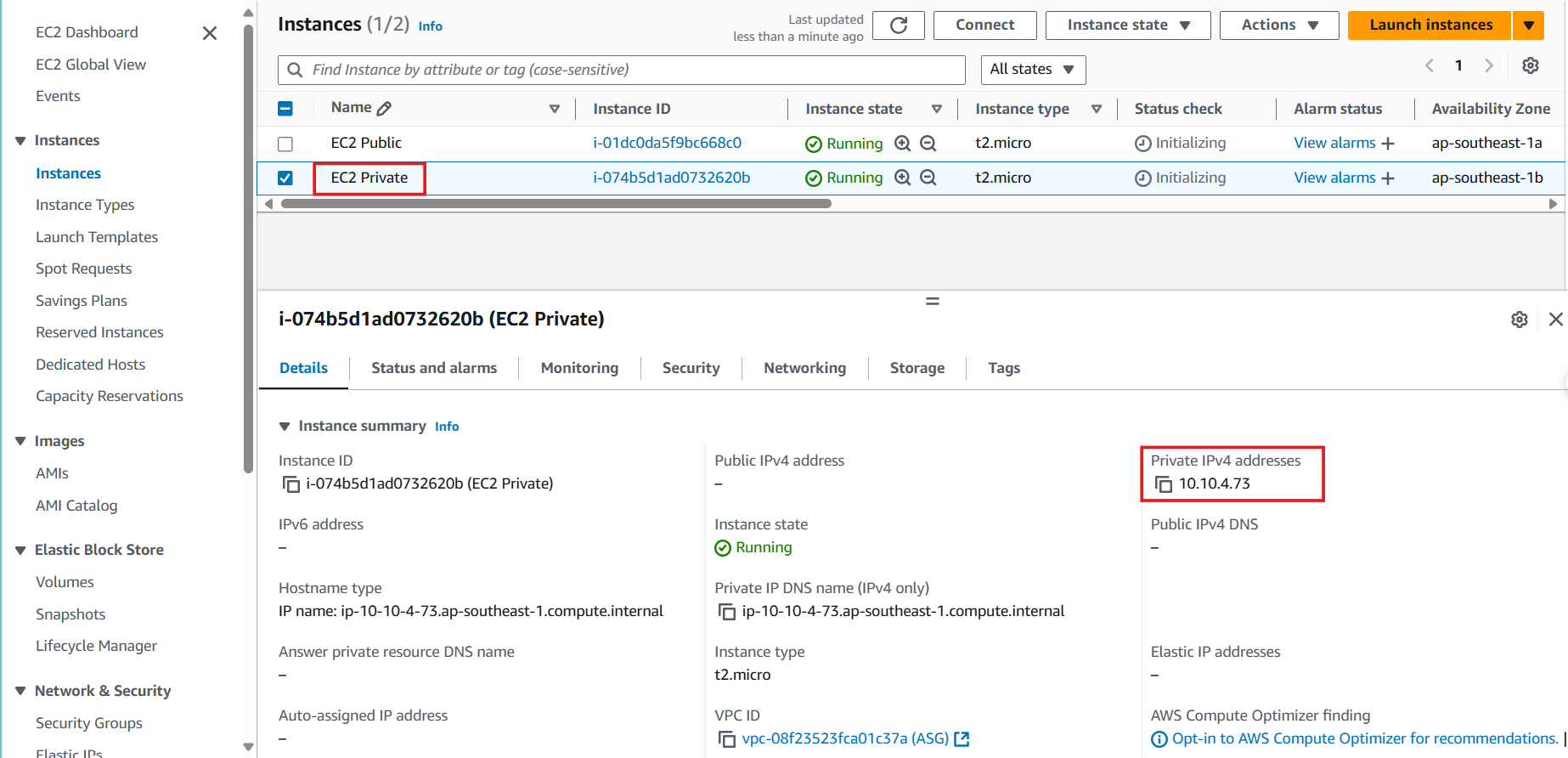Open EC2 Dashboard in sidebar
The height and width of the screenshot is (758, 1568).
pyautogui.click(x=87, y=33)
